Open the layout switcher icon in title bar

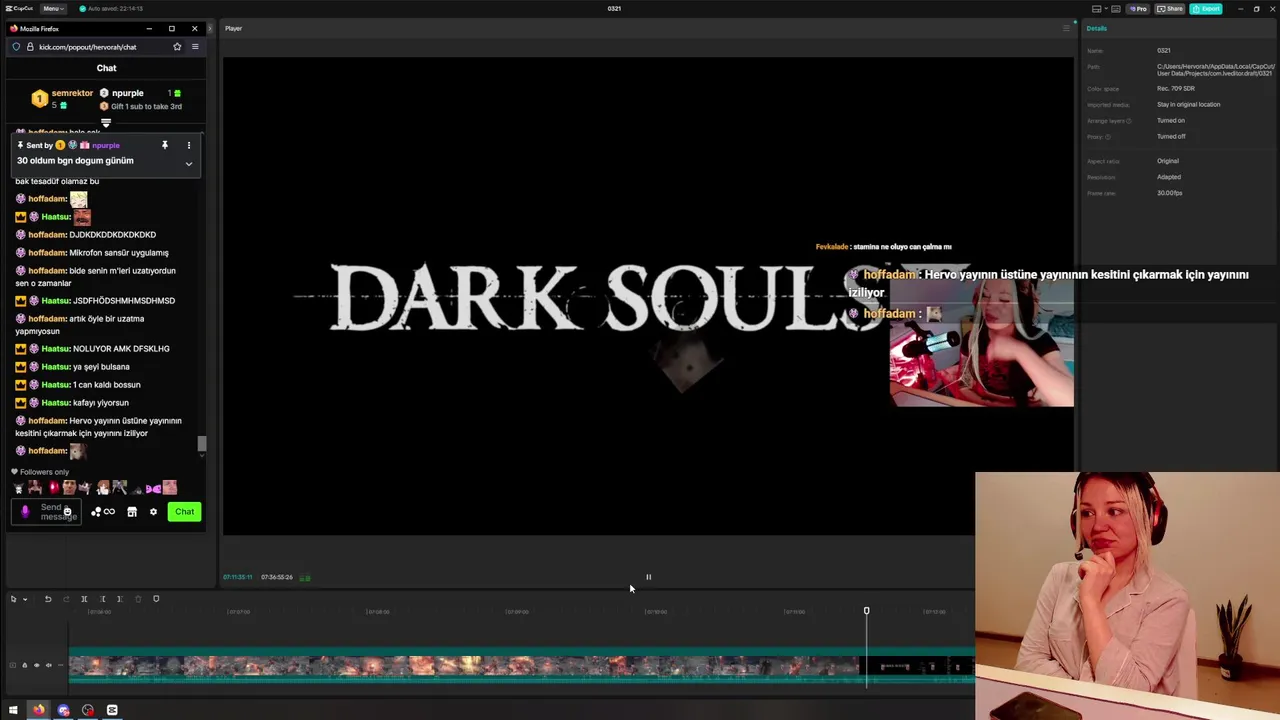pyautogui.click(x=1097, y=8)
